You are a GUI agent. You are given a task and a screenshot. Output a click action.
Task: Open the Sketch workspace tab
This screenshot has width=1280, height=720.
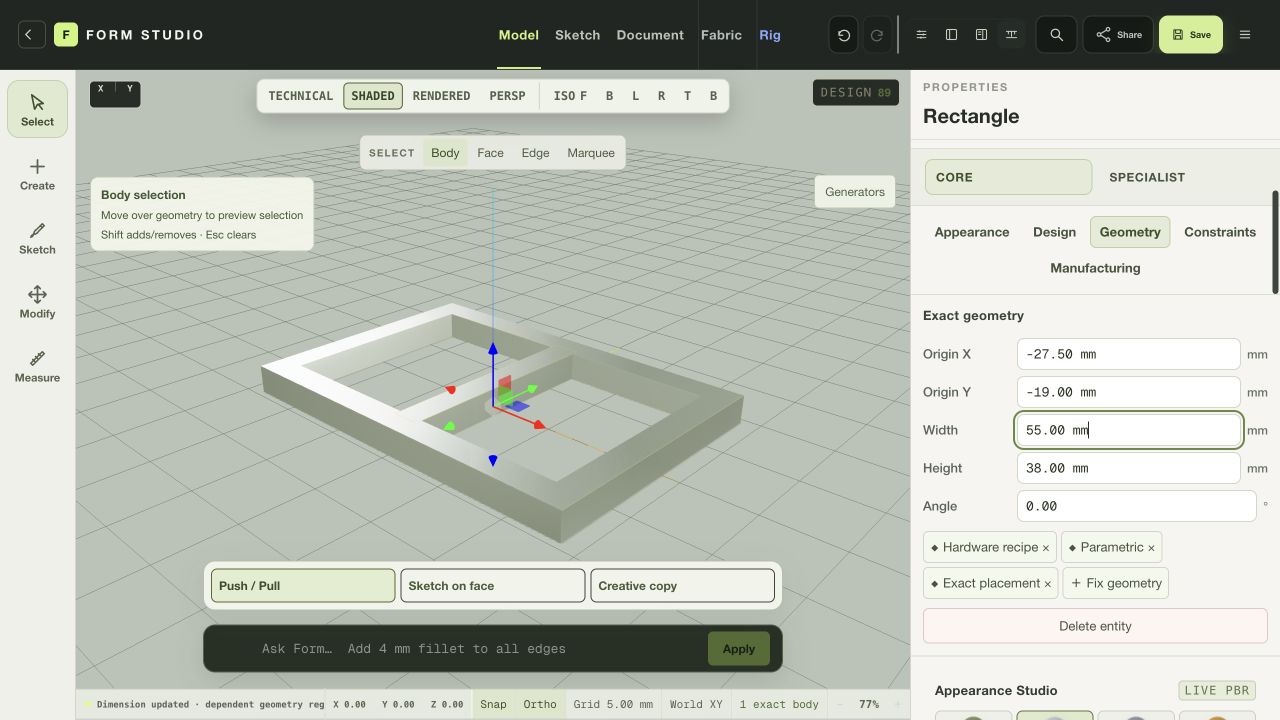[578, 35]
